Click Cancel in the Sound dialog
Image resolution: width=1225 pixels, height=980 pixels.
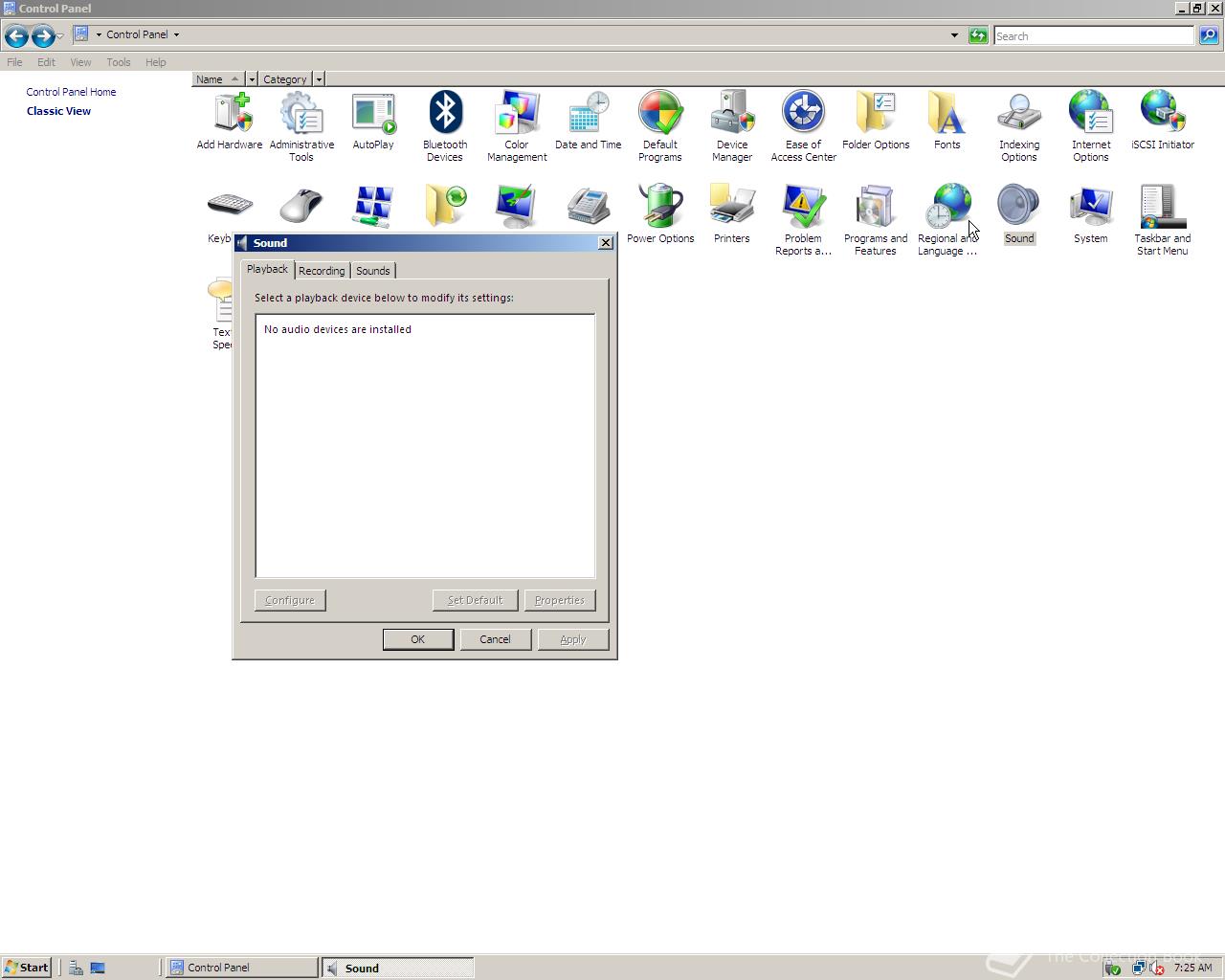point(495,639)
